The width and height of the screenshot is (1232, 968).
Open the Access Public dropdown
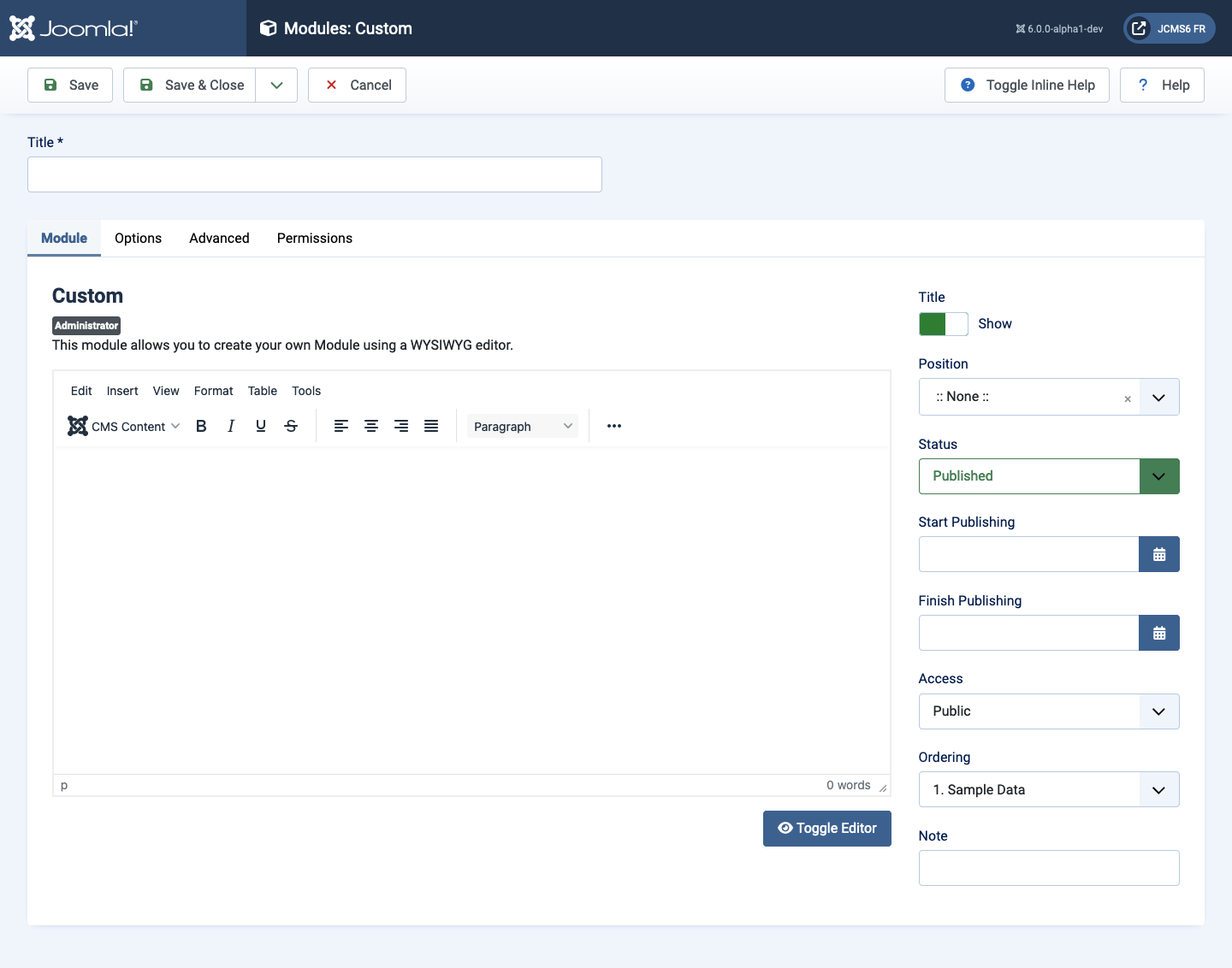click(x=1049, y=711)
